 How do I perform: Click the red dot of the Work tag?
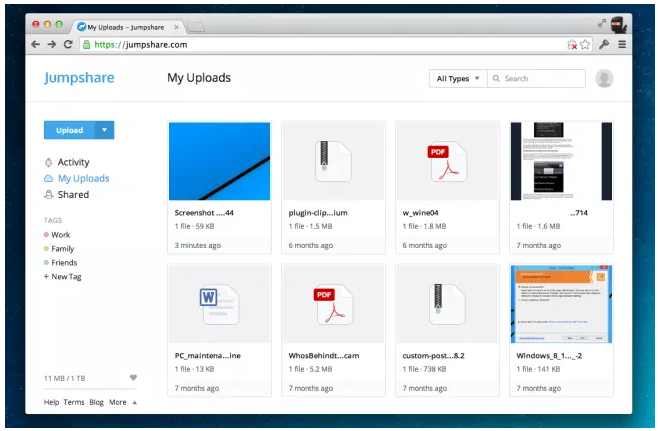click(x=46, y=235)
